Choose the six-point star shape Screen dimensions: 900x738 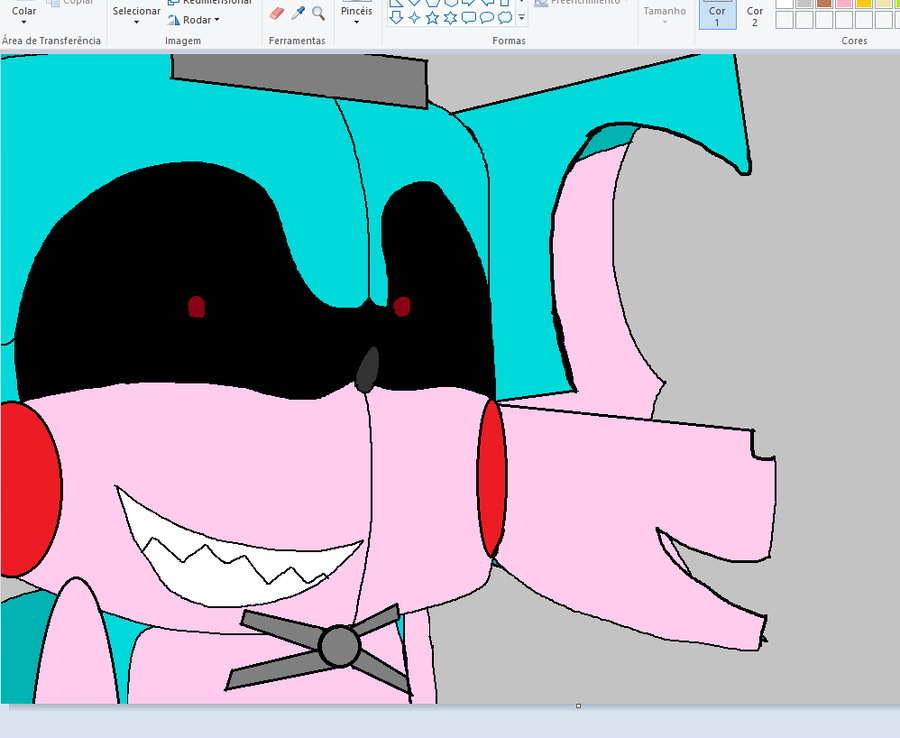(451, 18)
